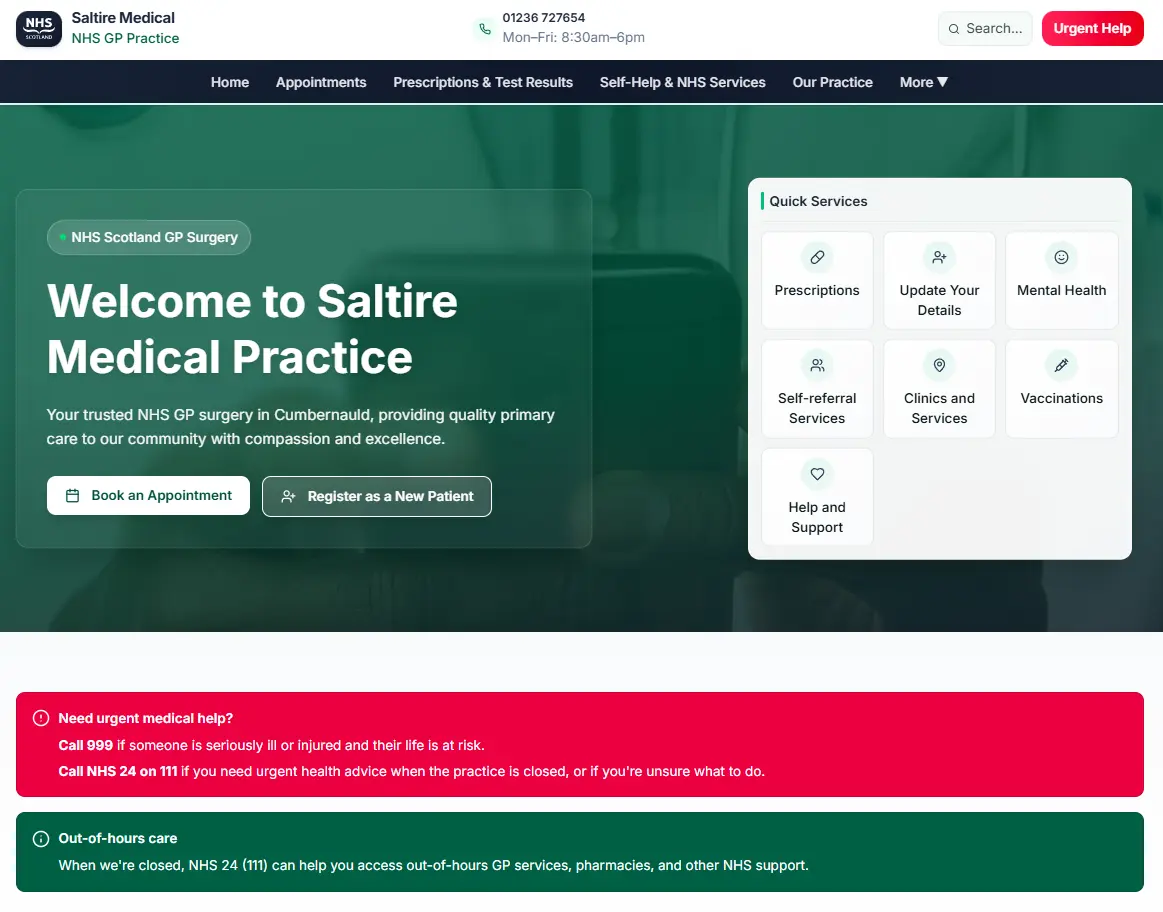Open Help and Support heart icon
1163x912 pixels.
click(x=817, y=474)
